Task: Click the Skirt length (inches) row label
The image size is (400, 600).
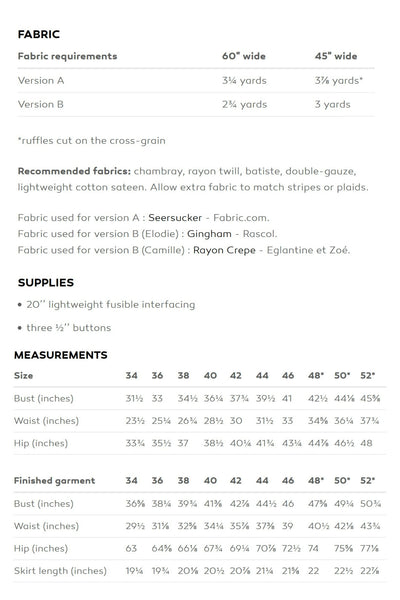Action: click(x=60, y=571)
